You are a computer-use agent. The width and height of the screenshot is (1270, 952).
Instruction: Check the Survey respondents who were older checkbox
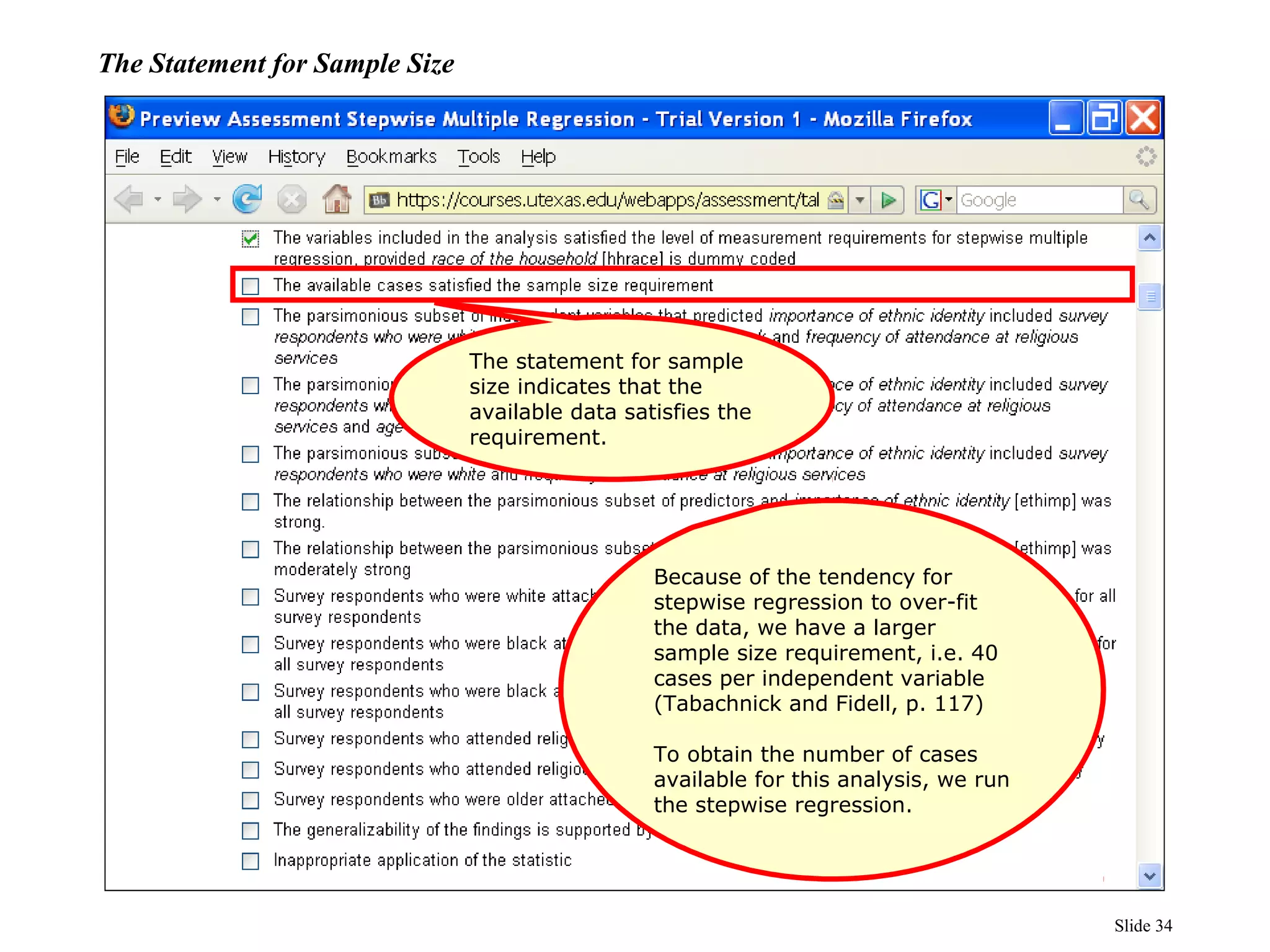(251, 800)
